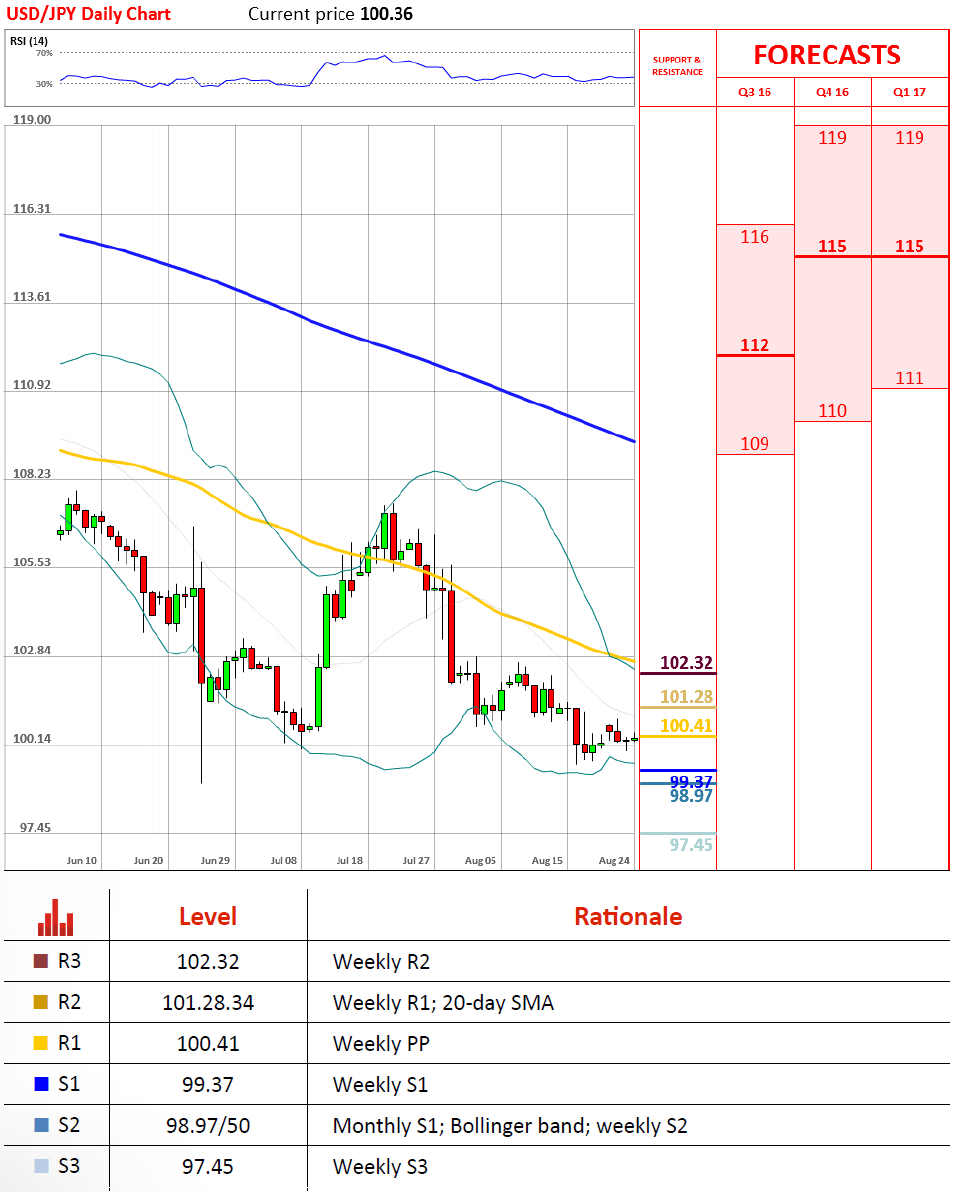
Task: Click the Level column header
Action: 208,917
